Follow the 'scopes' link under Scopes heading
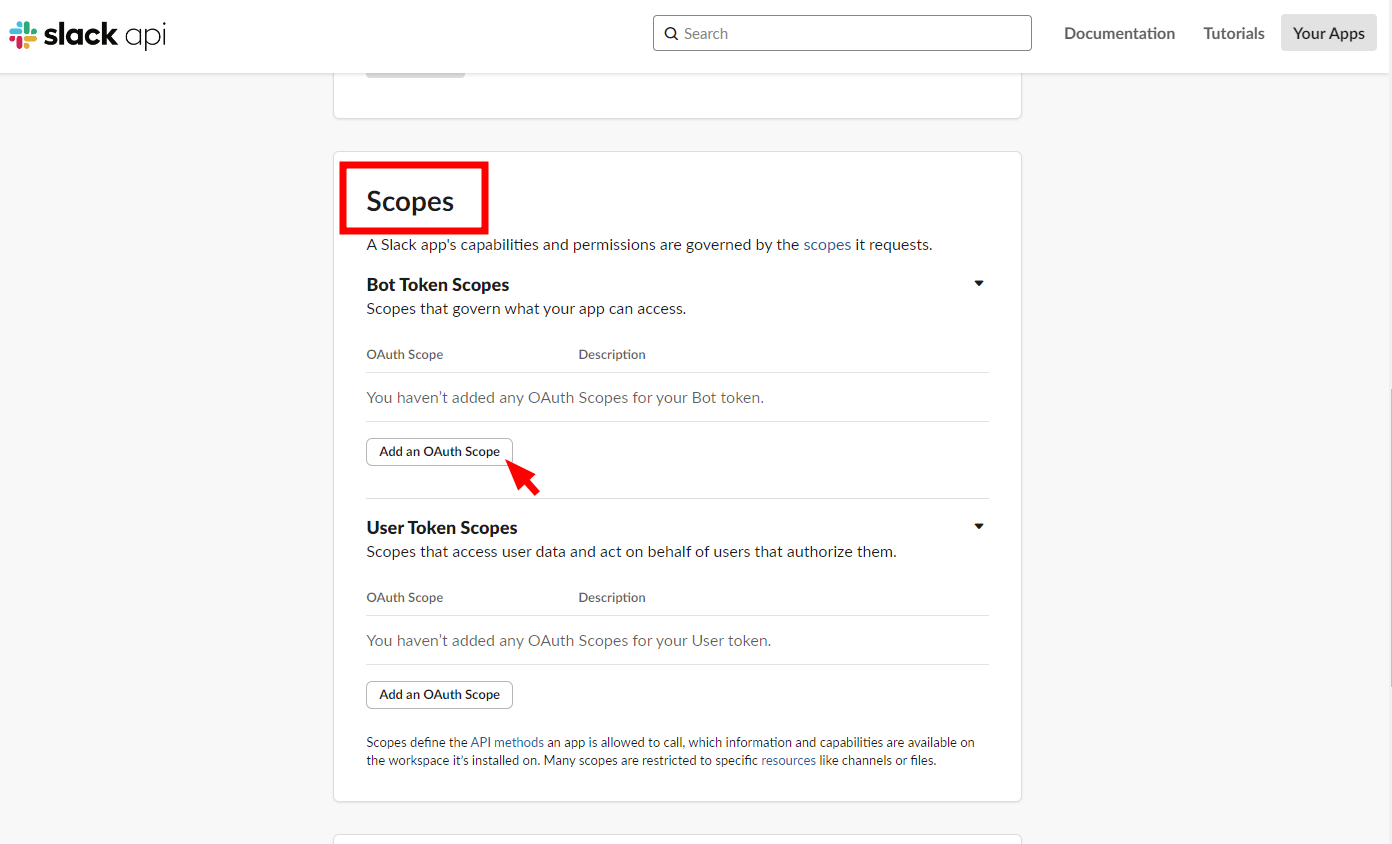Screen dimensions: 1392x844 [827, 245]
